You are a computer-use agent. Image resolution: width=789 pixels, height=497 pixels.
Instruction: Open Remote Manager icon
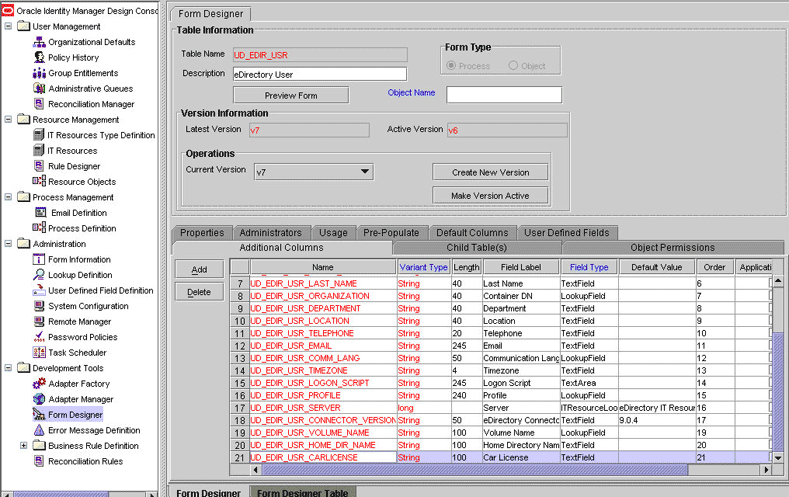pos(39,321)
